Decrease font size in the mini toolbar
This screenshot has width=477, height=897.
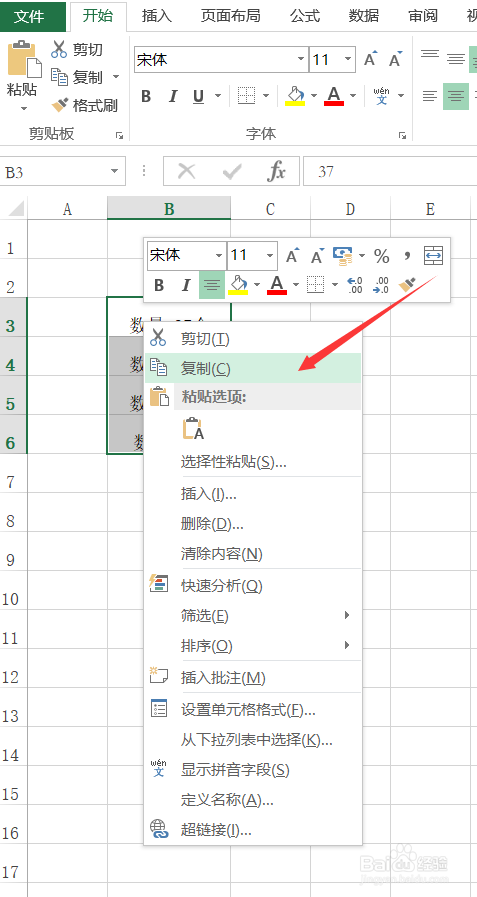[x=317, y=256]
